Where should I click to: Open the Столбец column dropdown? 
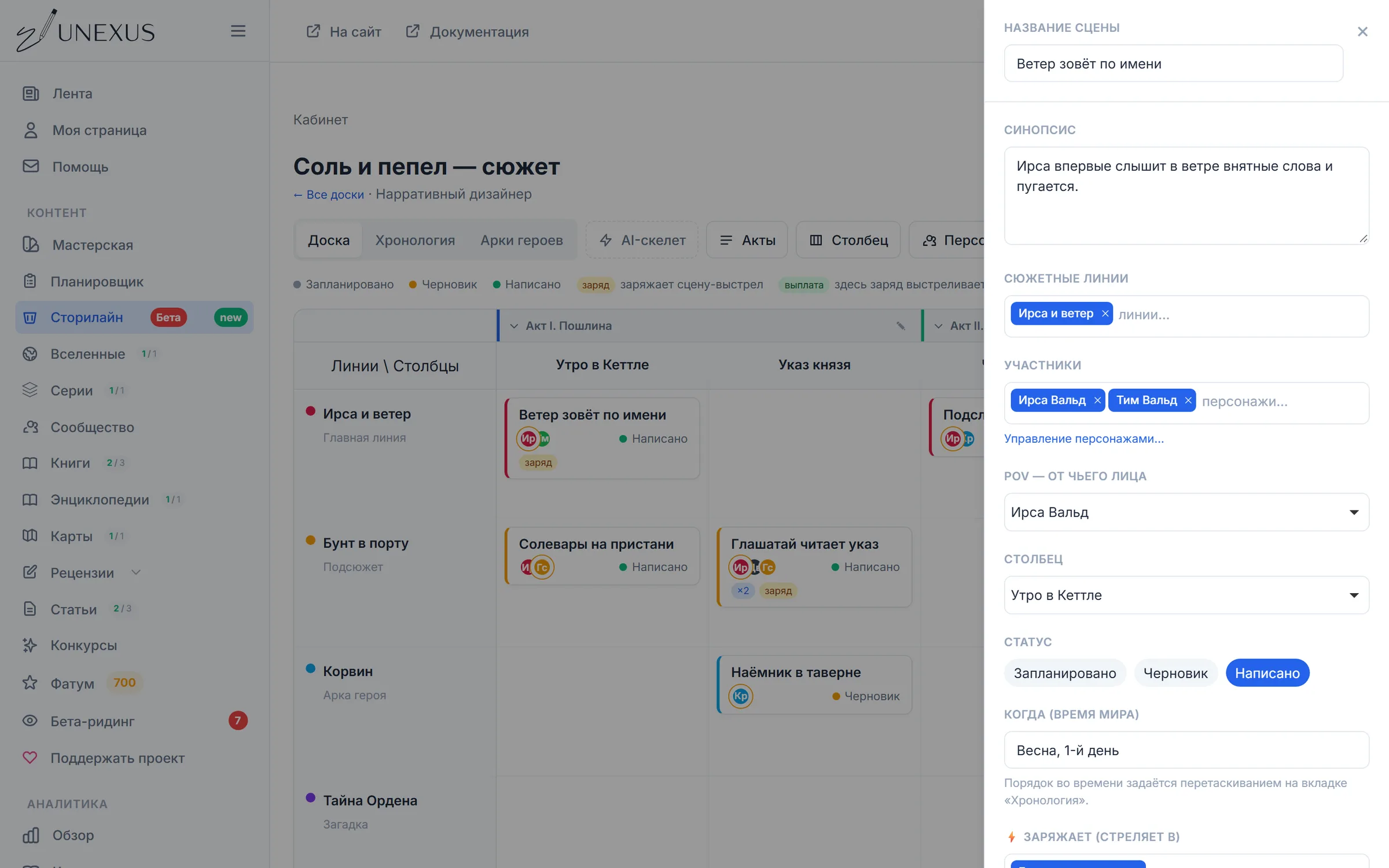(x=1186, y=595)
